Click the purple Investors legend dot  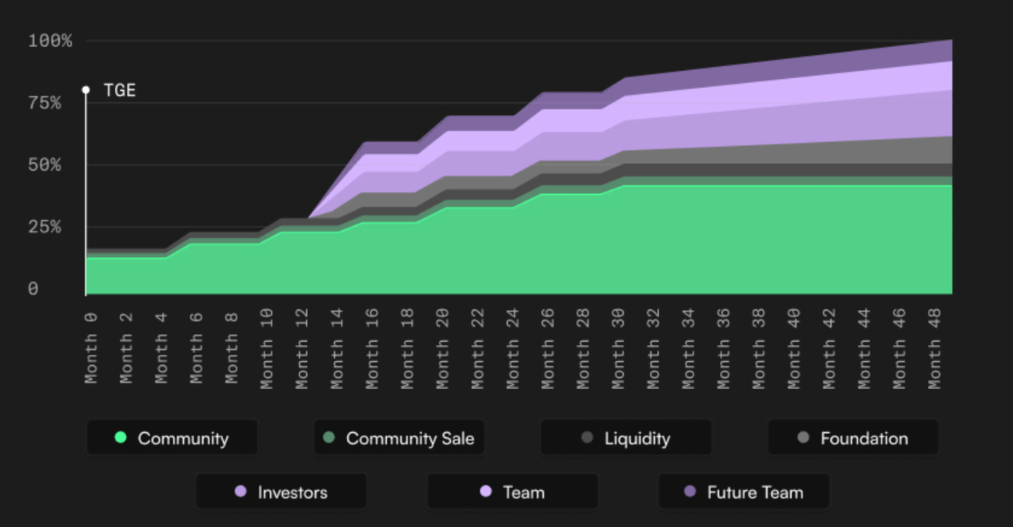[x=240, y=492]
